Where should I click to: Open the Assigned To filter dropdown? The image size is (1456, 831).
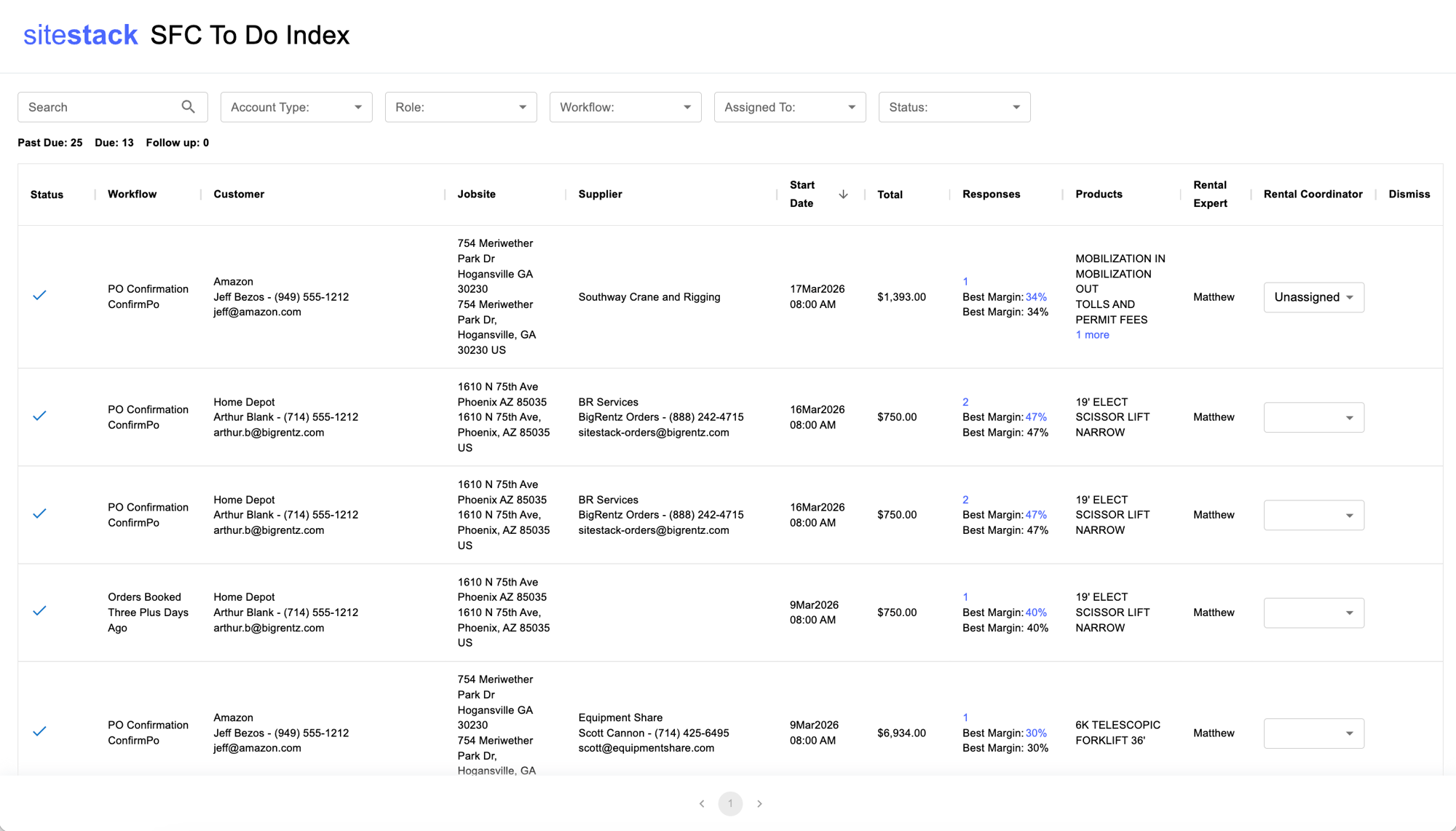(789, 107)
